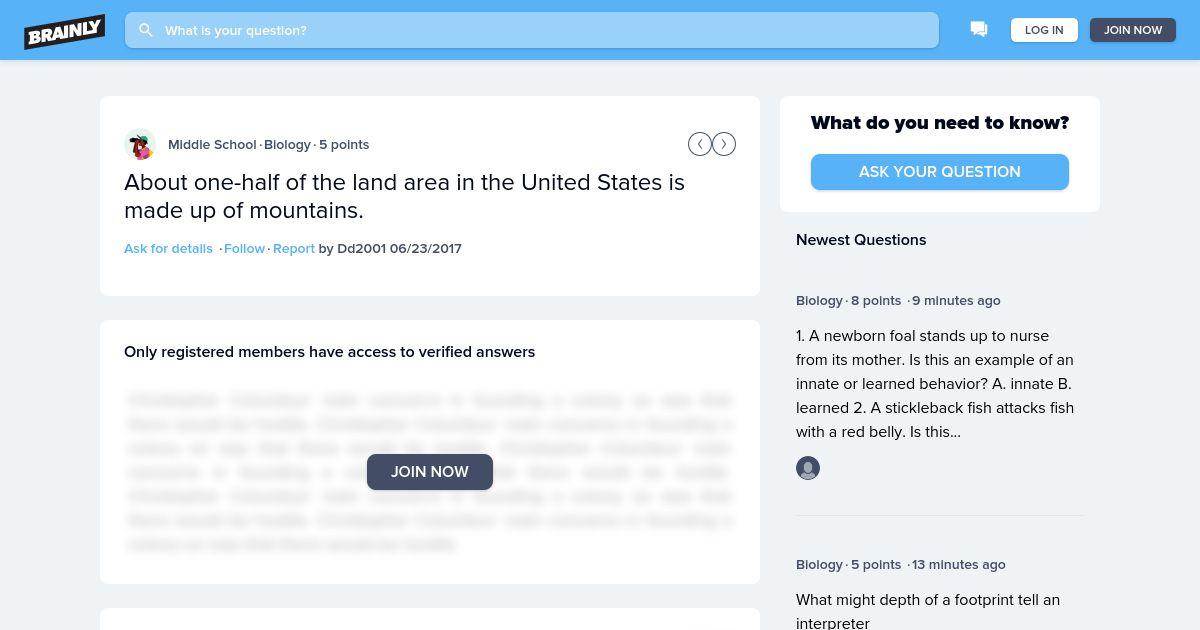Image resolution: width=1200 pixels, height=630 pixels.
Task: Go to previous question arrow
Action: [699, 144]
